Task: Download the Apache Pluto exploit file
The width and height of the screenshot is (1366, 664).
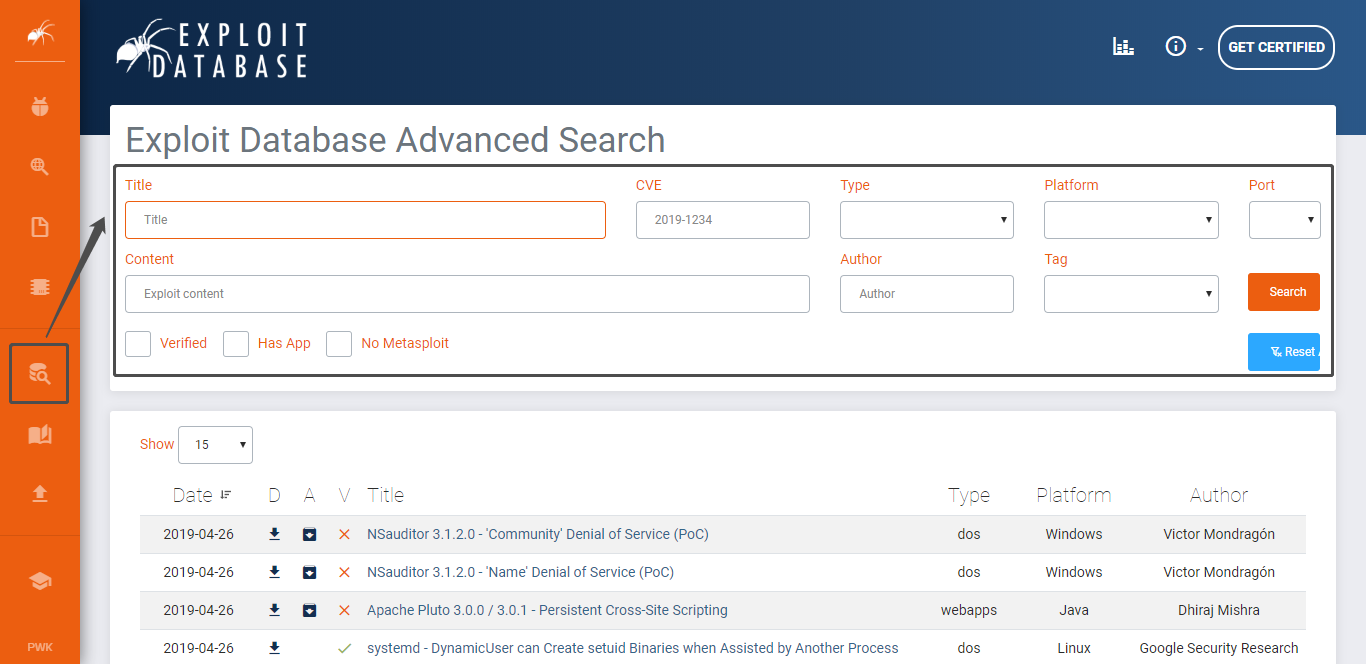Action: [275, 610]
